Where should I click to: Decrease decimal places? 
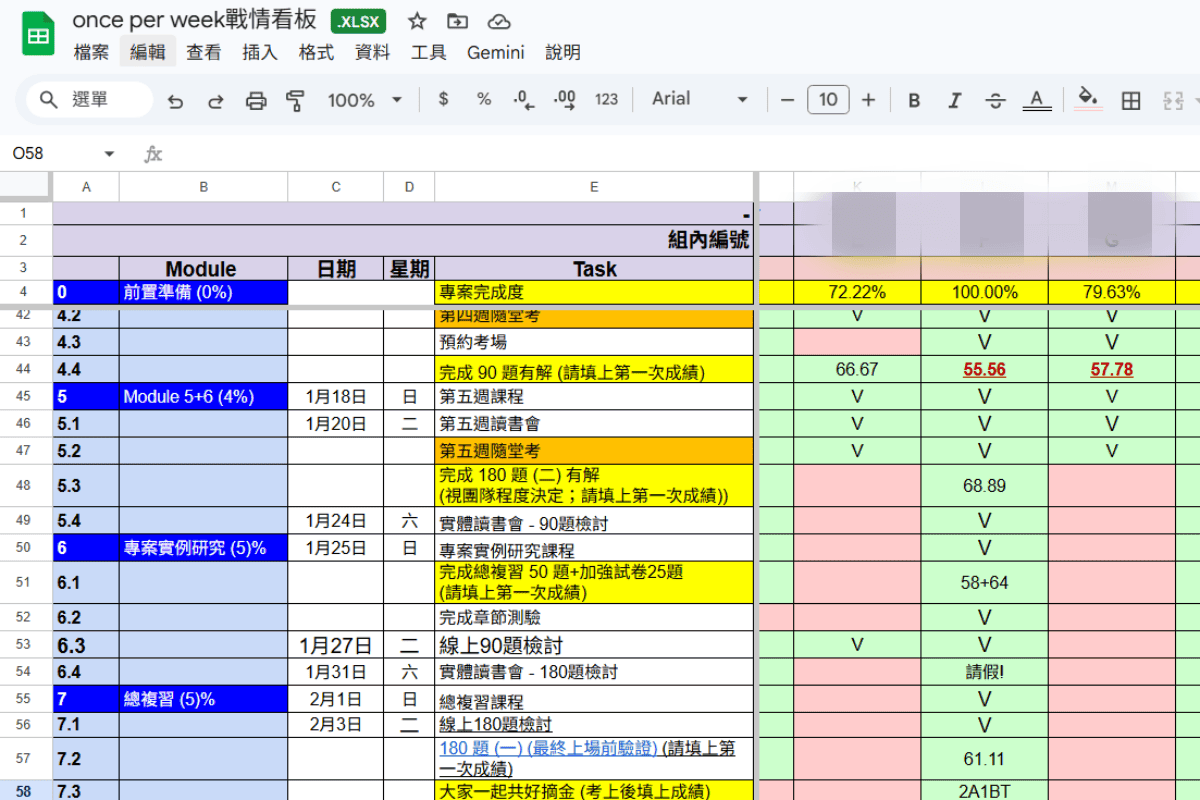[x=523, y=99]
